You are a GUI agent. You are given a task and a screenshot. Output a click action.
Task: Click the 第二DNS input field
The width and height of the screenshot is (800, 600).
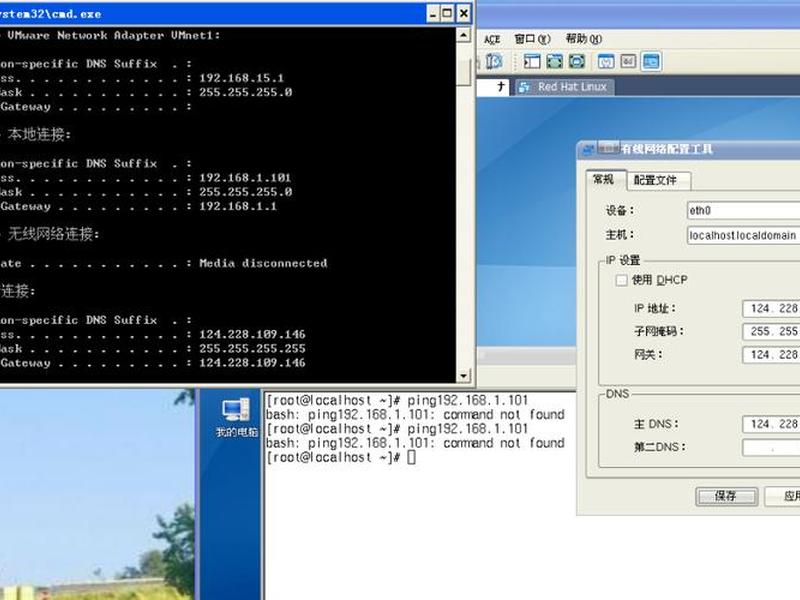pos(771,447)
